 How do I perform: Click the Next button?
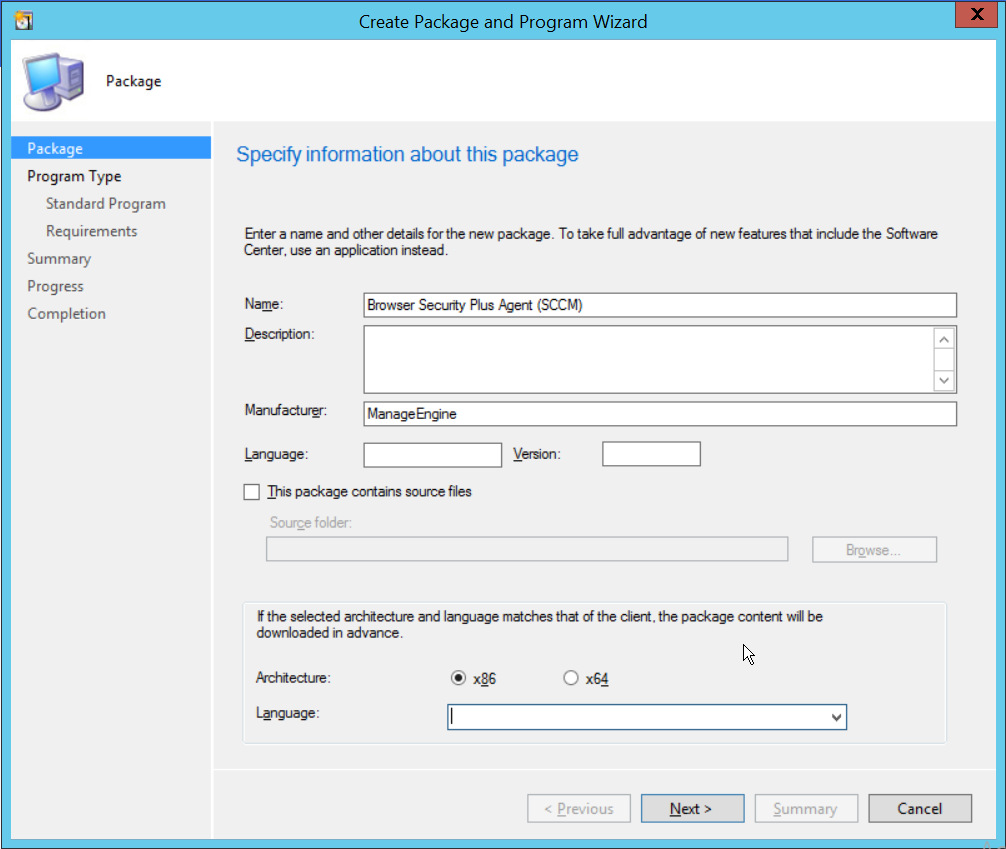click(692, 809)
